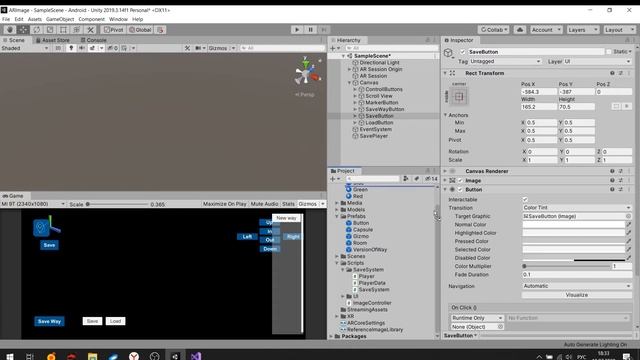The width and height of the screenshot is (640, 360).
Task: Toggle Interactable checkbox
Action: pos(525,200)
